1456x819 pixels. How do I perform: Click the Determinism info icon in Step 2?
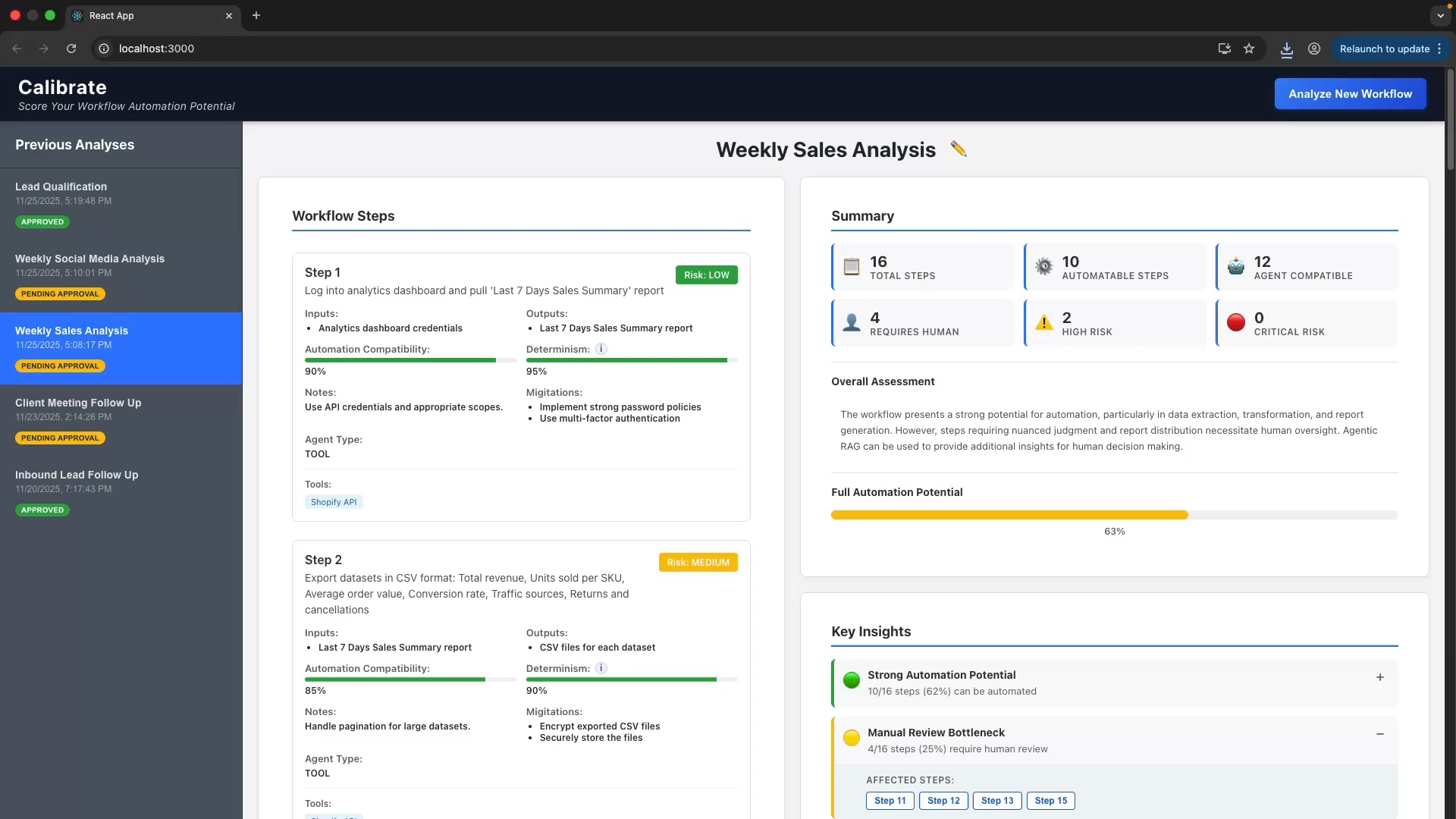pyautogui.click(x=601, y=668)
